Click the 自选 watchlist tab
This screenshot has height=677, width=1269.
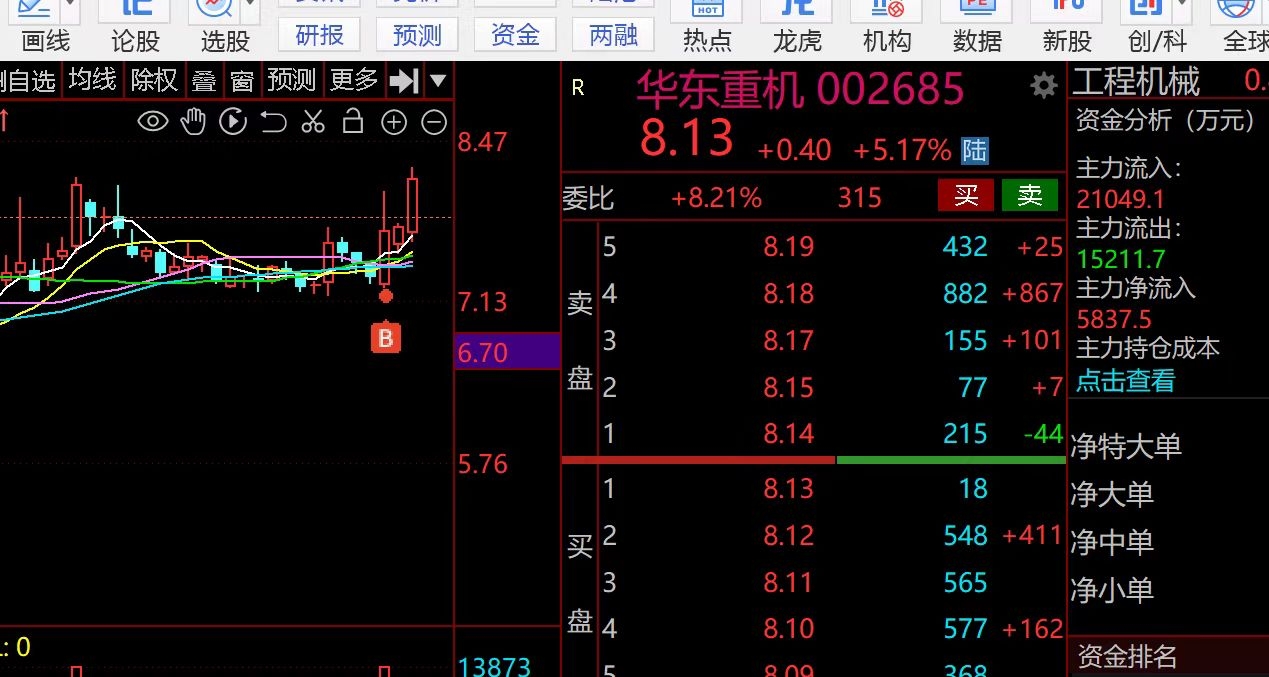30,80
